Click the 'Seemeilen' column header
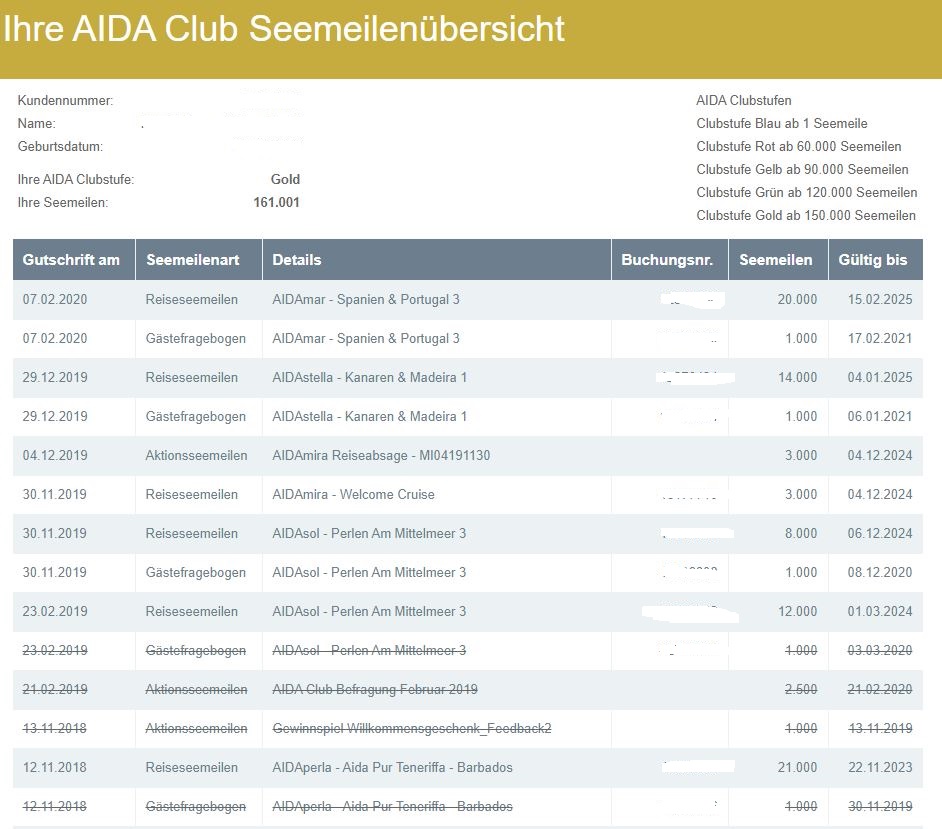 click(x=775, y=260)
